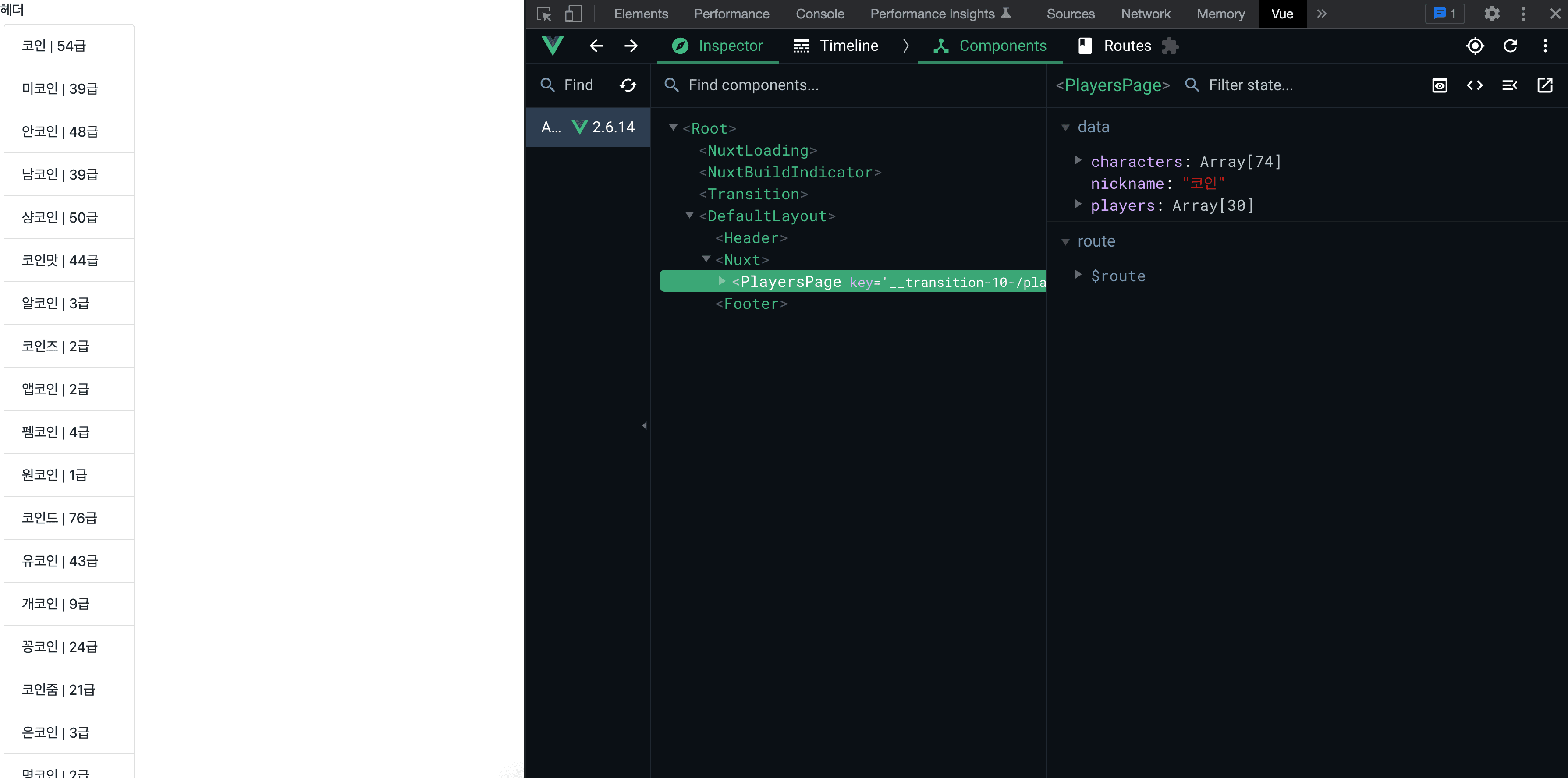Open the Timeline tab in Vue devtools

pyautogui.click(x=836, y=46)
